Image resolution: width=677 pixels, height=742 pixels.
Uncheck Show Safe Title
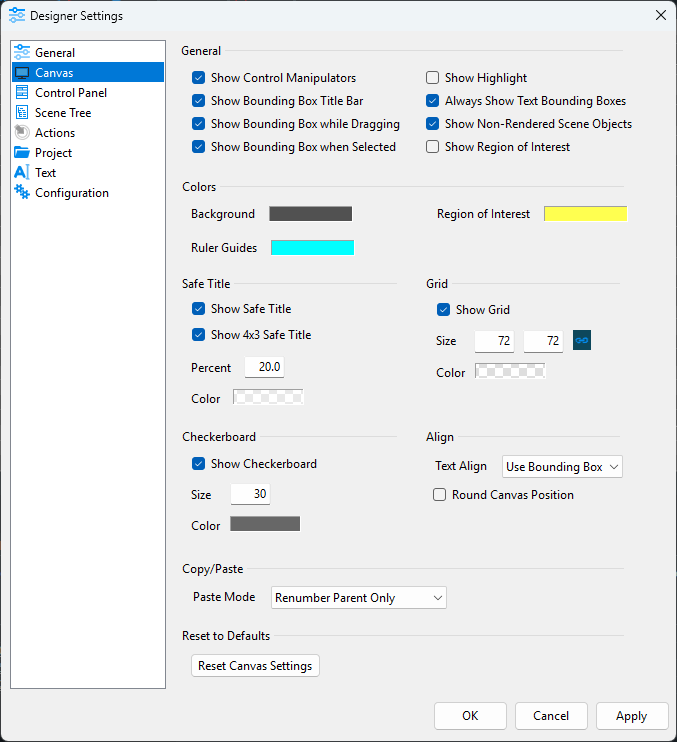[x=198, y=309]
